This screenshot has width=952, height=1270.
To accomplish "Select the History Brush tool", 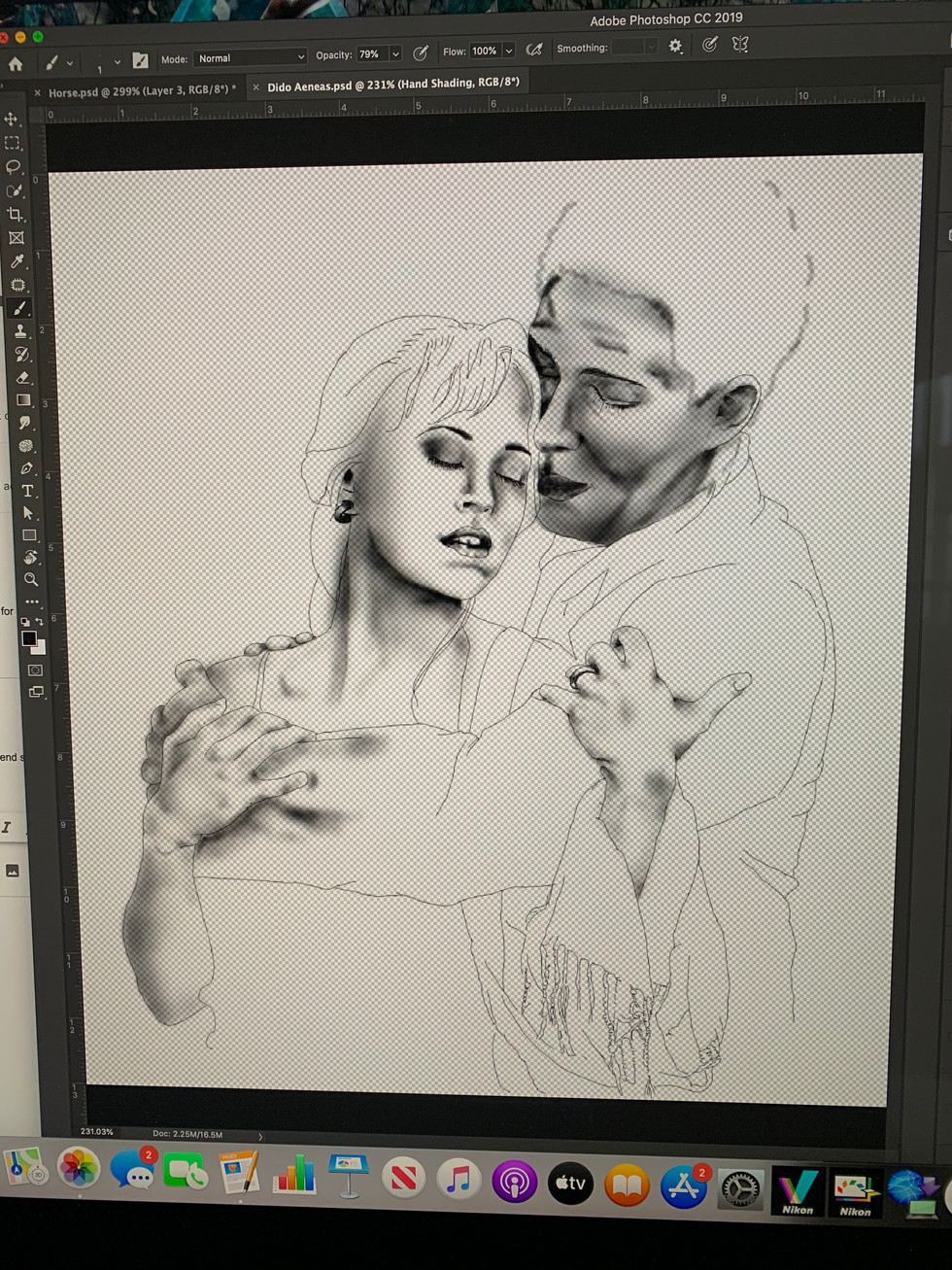I will [21, 355].
